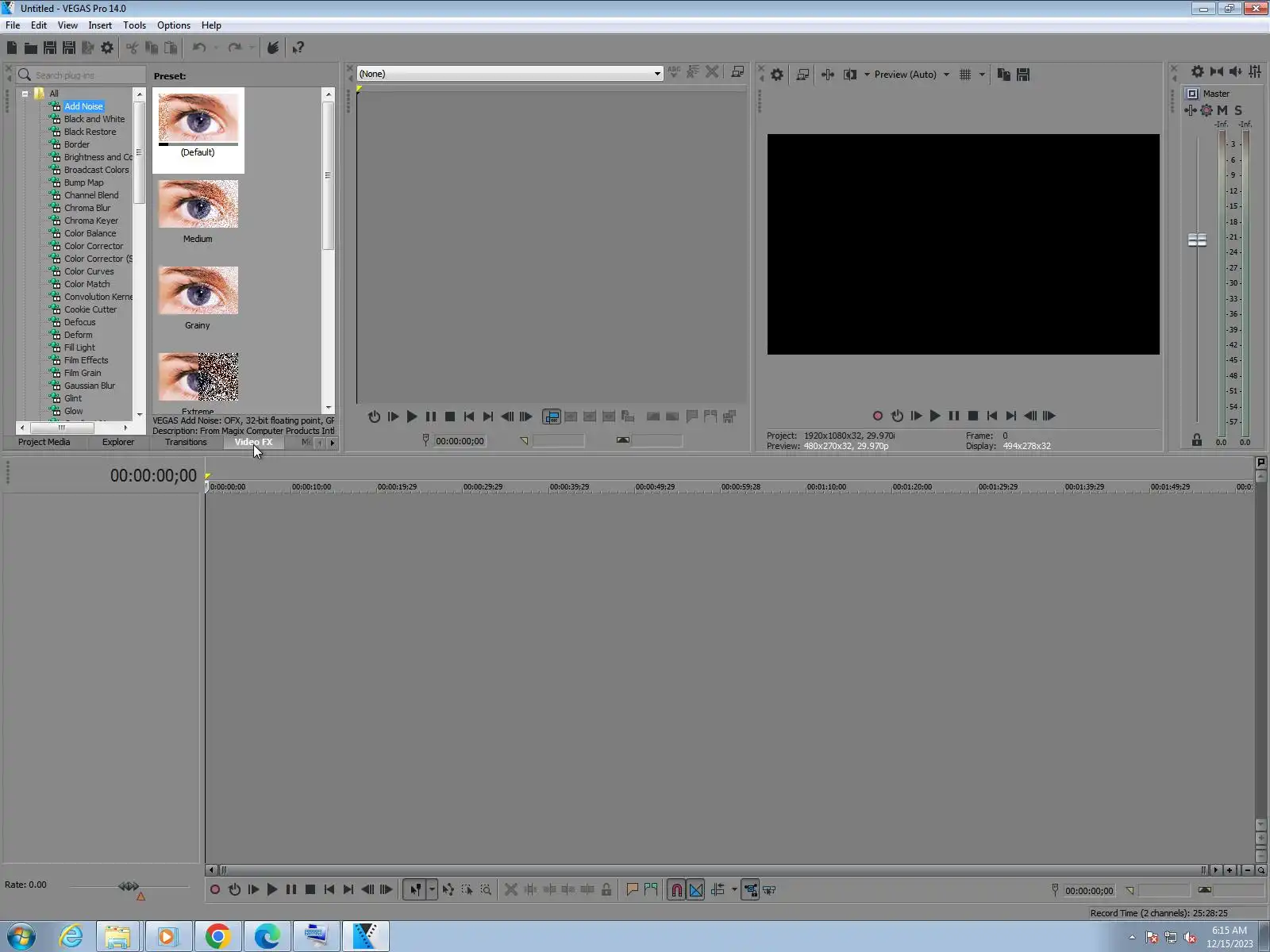Select the Zoom Edit tool
The width and height of the screenshot is (1270, 952).
click(486, 890)
